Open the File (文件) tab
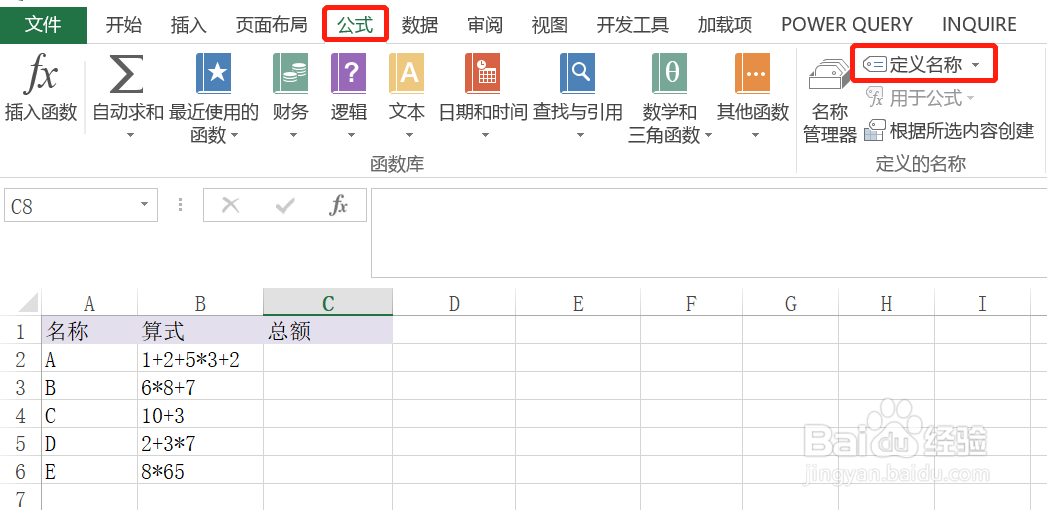 point(43,25)
